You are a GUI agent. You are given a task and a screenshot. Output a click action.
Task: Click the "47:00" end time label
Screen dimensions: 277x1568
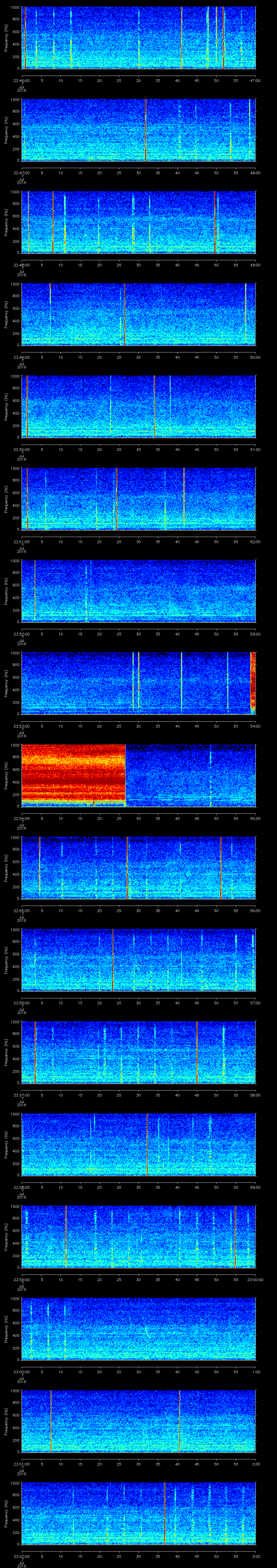[x=255, y=80]
